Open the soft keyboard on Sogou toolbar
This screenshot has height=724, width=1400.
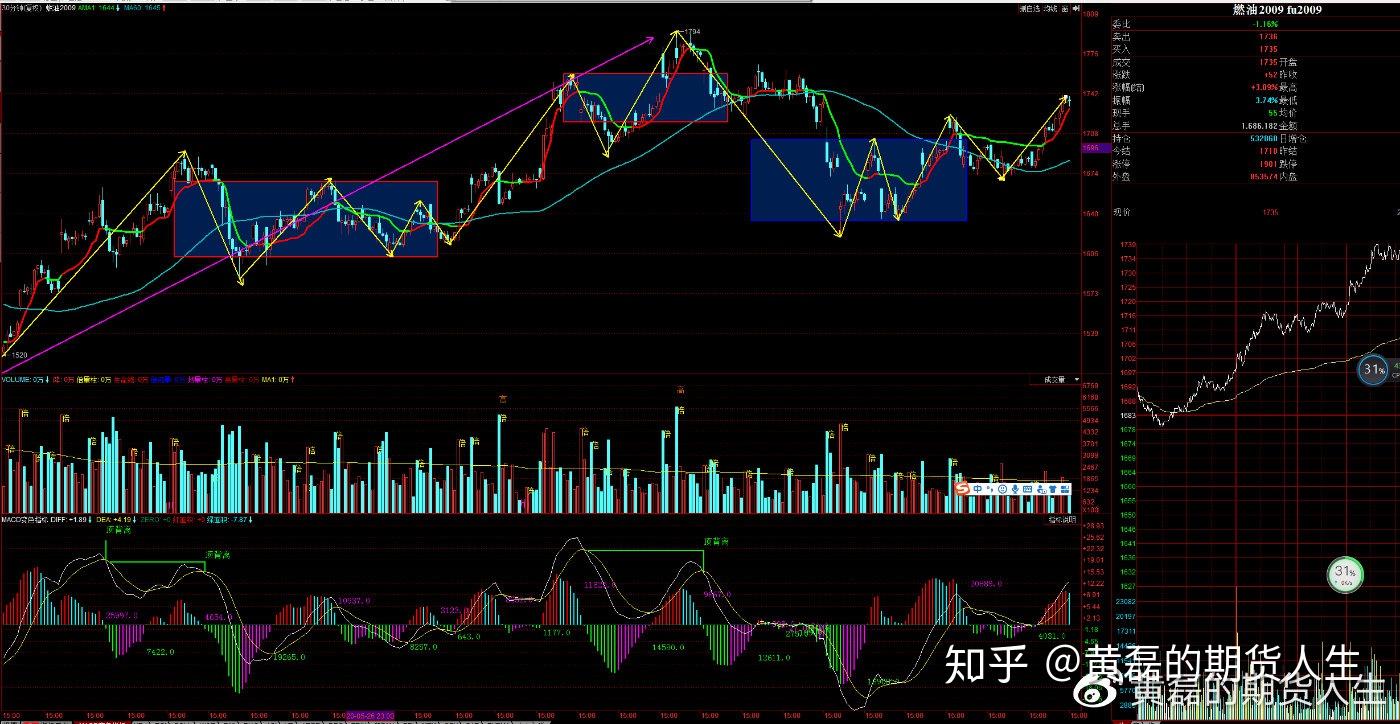(1028, 489)
